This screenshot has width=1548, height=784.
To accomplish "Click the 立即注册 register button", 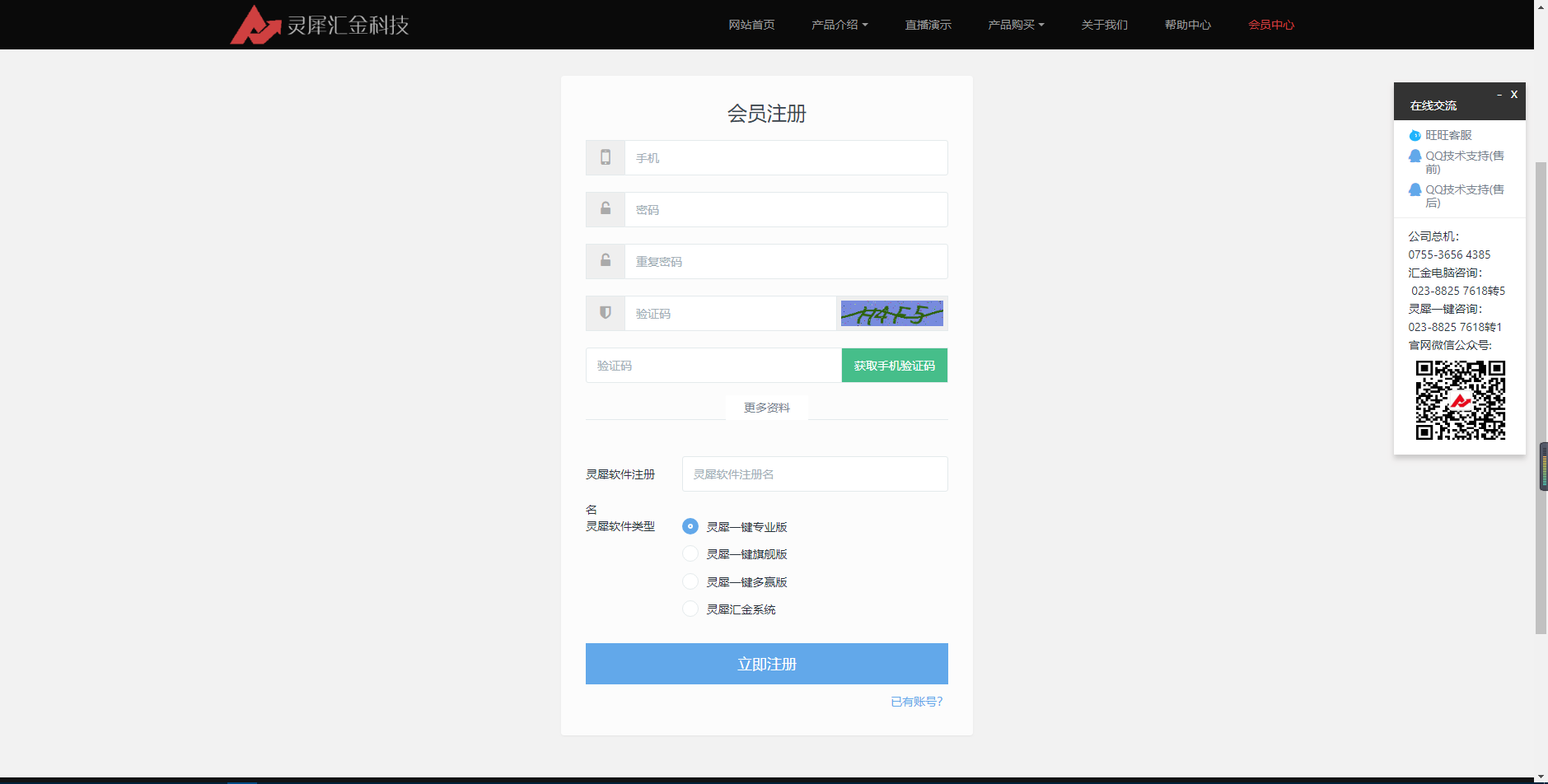I will pos(765,664).
